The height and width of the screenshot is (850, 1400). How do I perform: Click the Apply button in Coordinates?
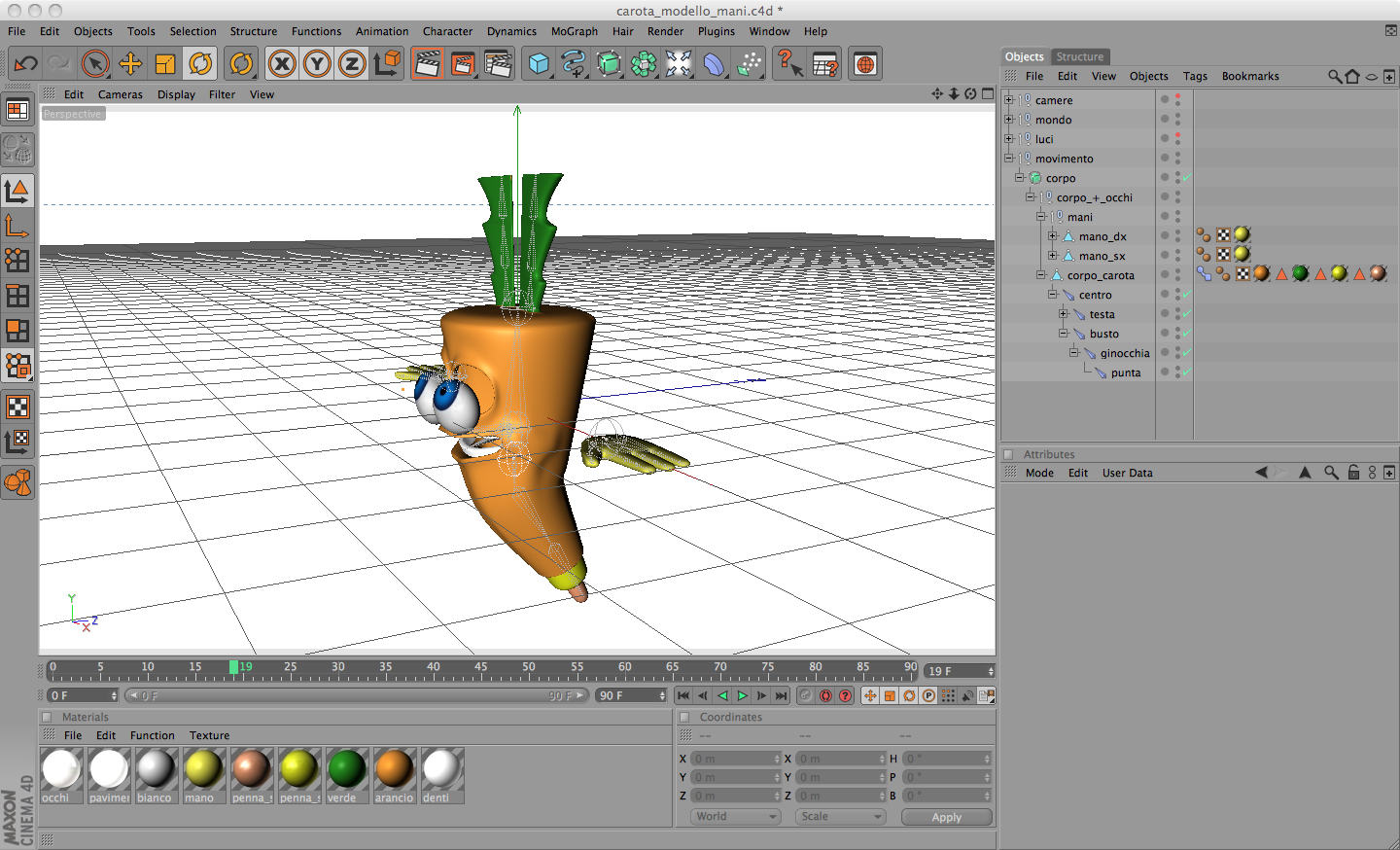click(x=946, y=817)
